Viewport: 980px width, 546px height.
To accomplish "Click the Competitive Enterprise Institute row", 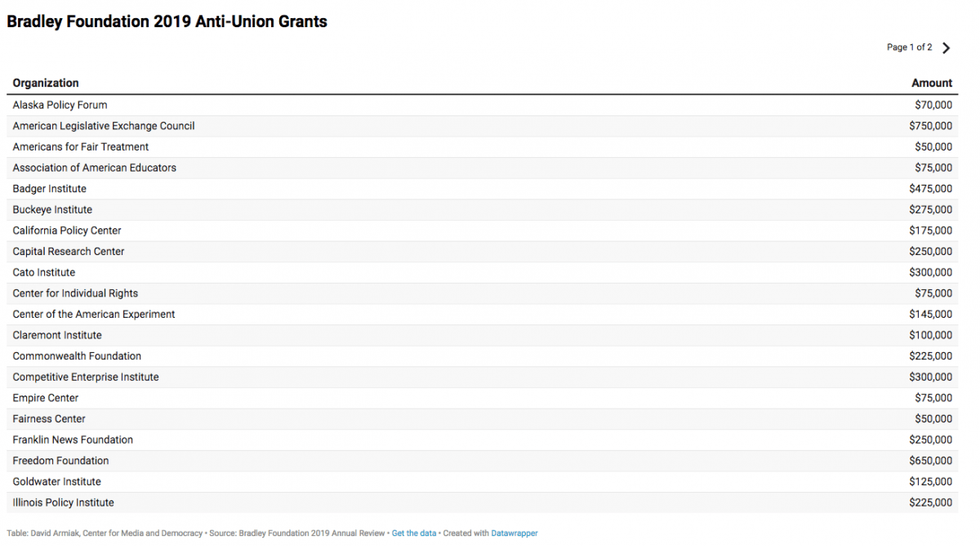I will click(x=85, y=377).
